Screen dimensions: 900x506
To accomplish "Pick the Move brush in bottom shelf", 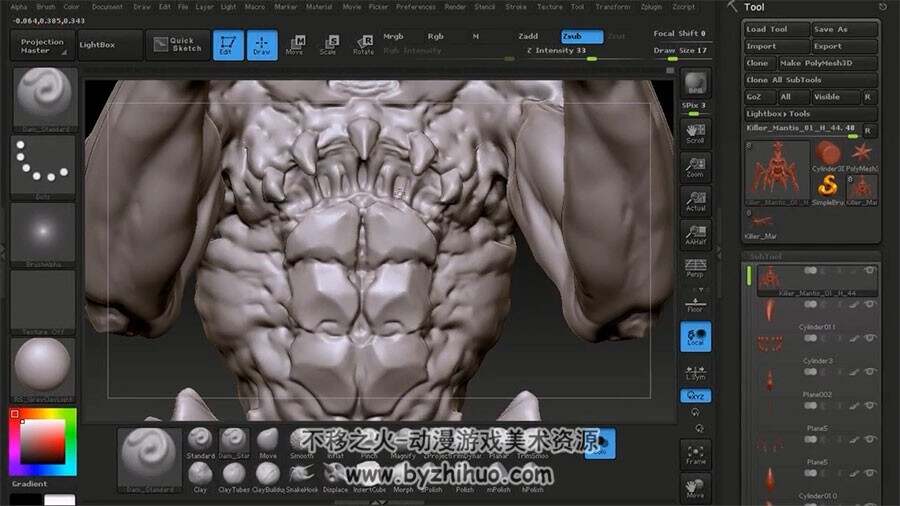I will (268, 443).
